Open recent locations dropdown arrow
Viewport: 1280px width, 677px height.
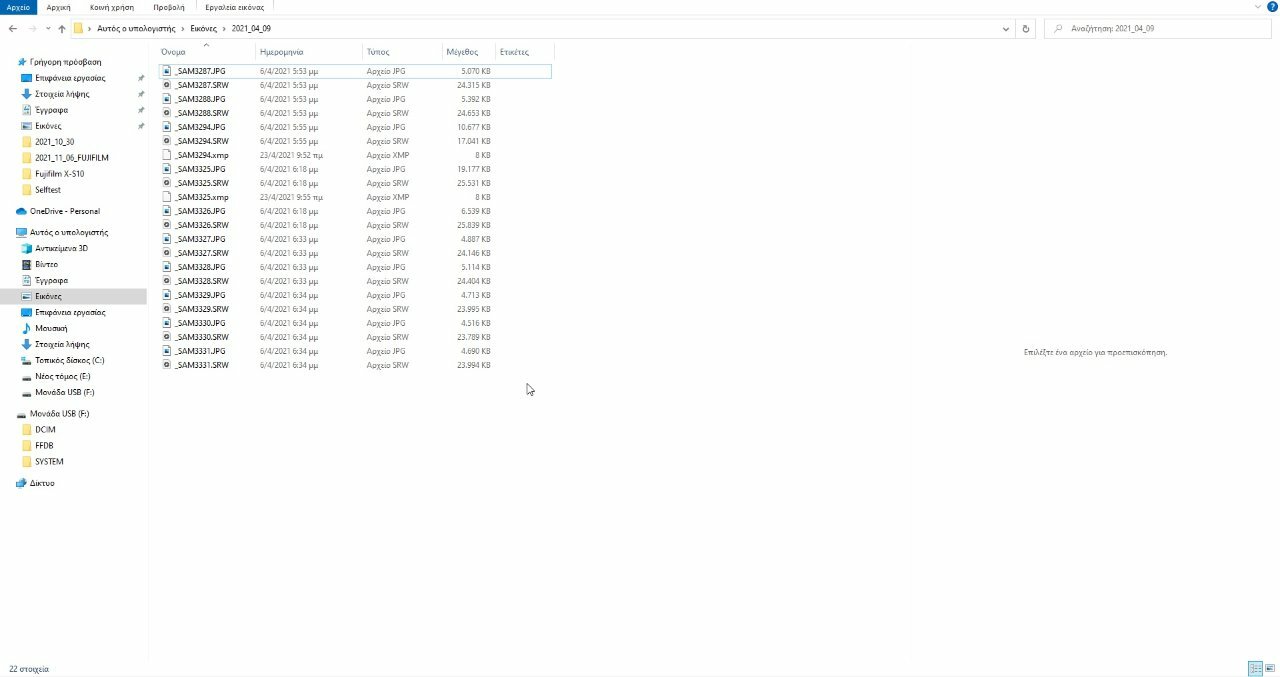(47, 29)
